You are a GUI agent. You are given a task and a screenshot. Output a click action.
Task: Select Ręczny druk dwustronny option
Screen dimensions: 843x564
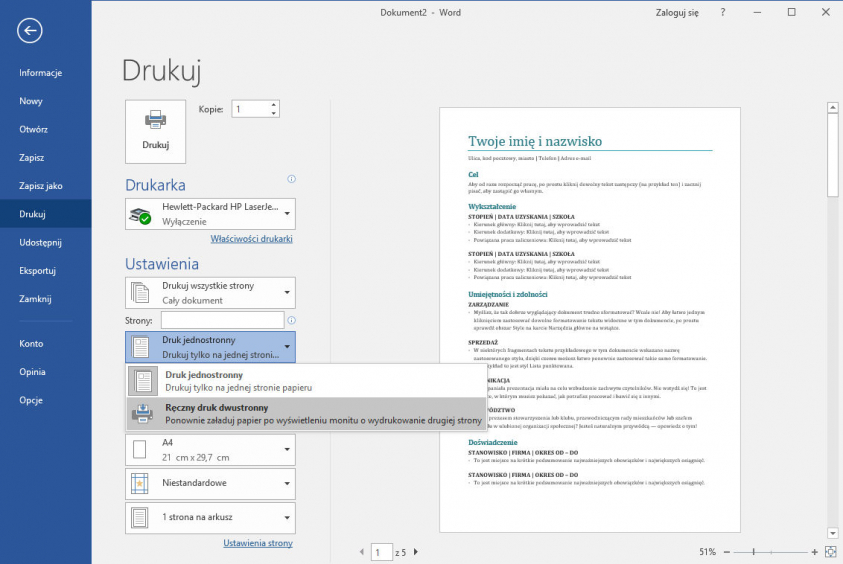pos(305,413)
